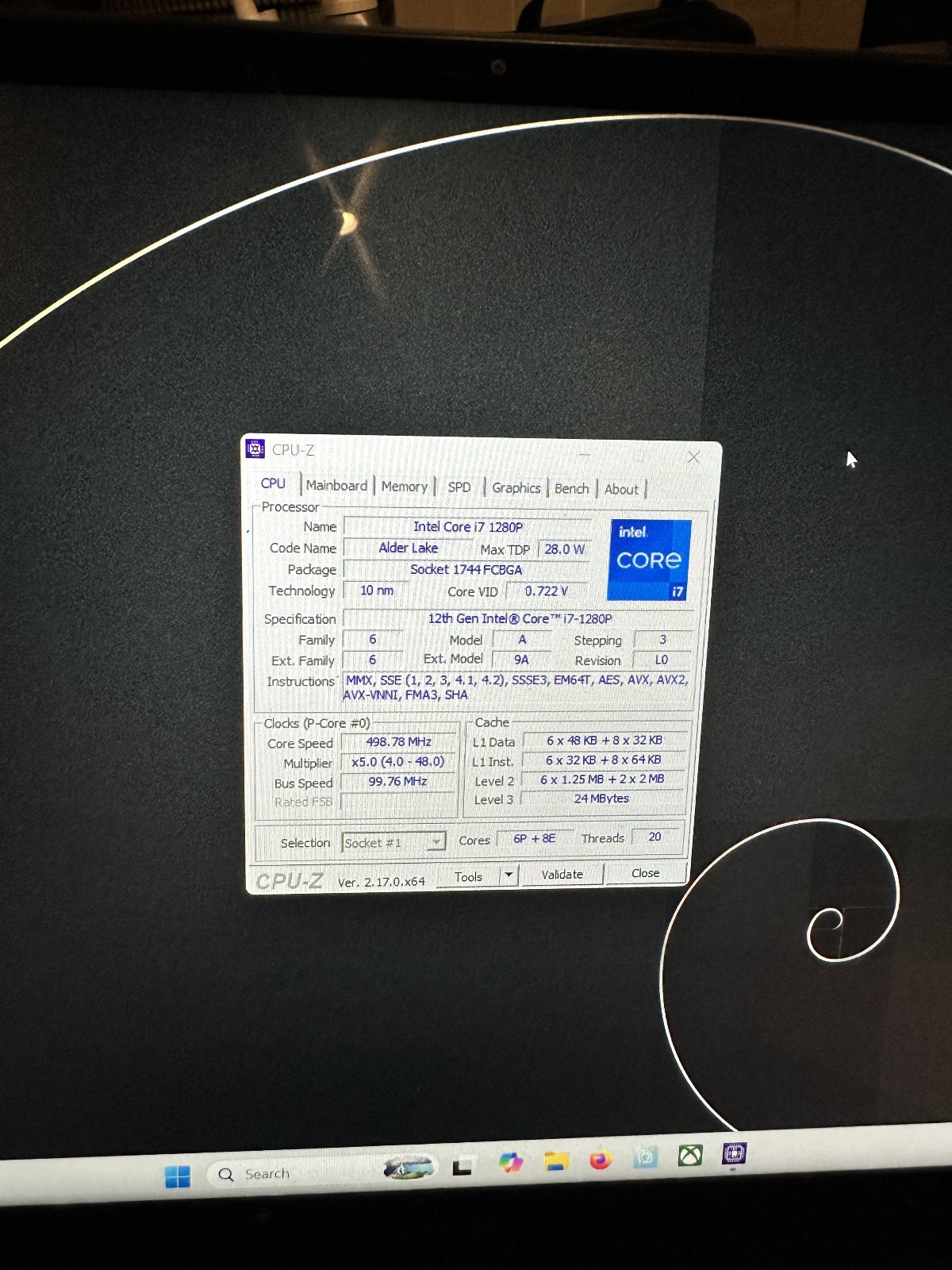
Task: Click the Level 3 value '24 MBytes'
Action: tap(601, 799)
